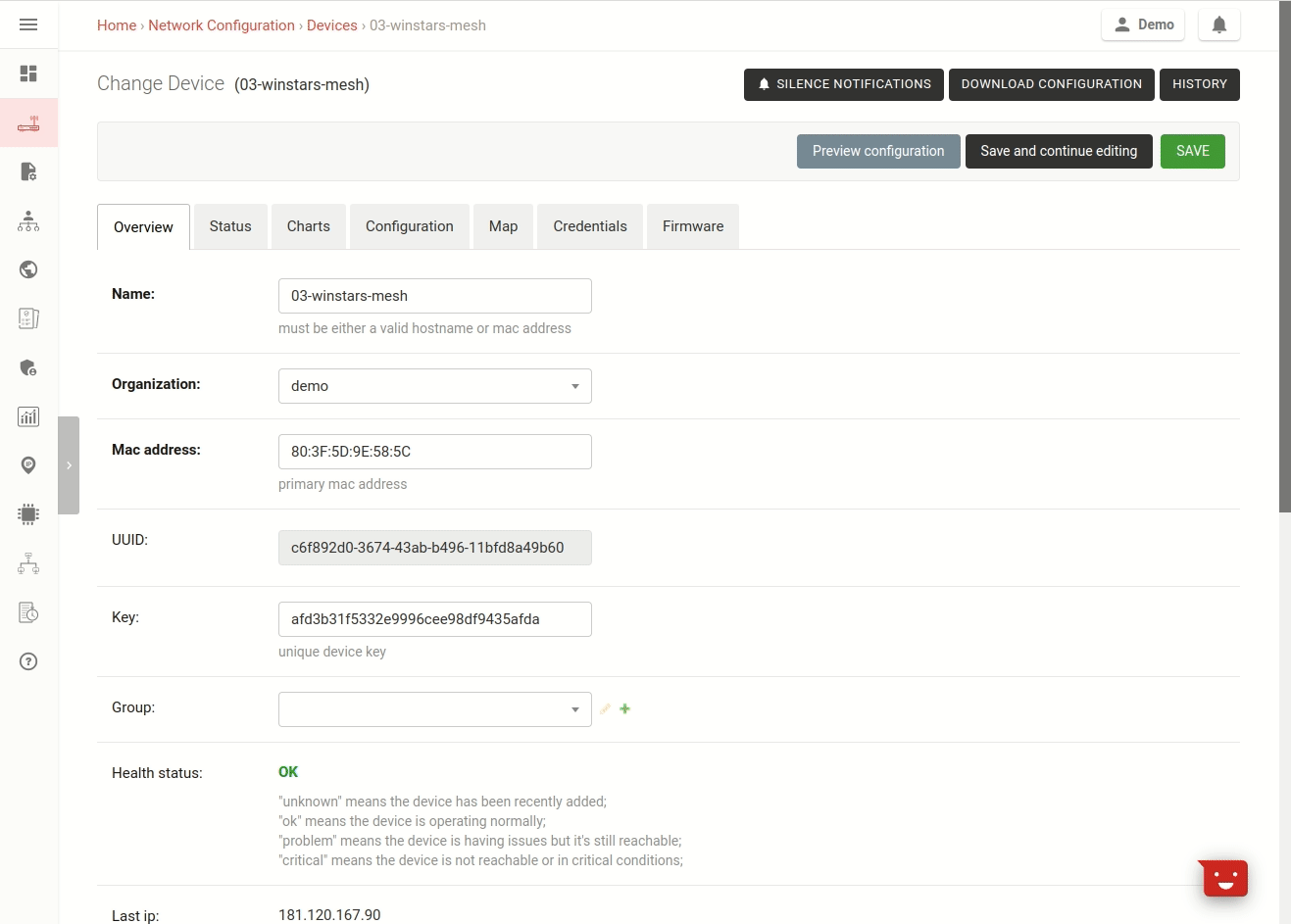This screenshot has height=924, width=1291.
Task: Click inside the Name input field
Action: 434,295
